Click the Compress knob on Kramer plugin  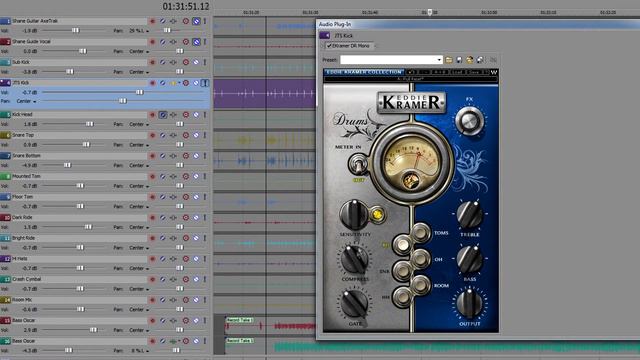coord(354,259)
